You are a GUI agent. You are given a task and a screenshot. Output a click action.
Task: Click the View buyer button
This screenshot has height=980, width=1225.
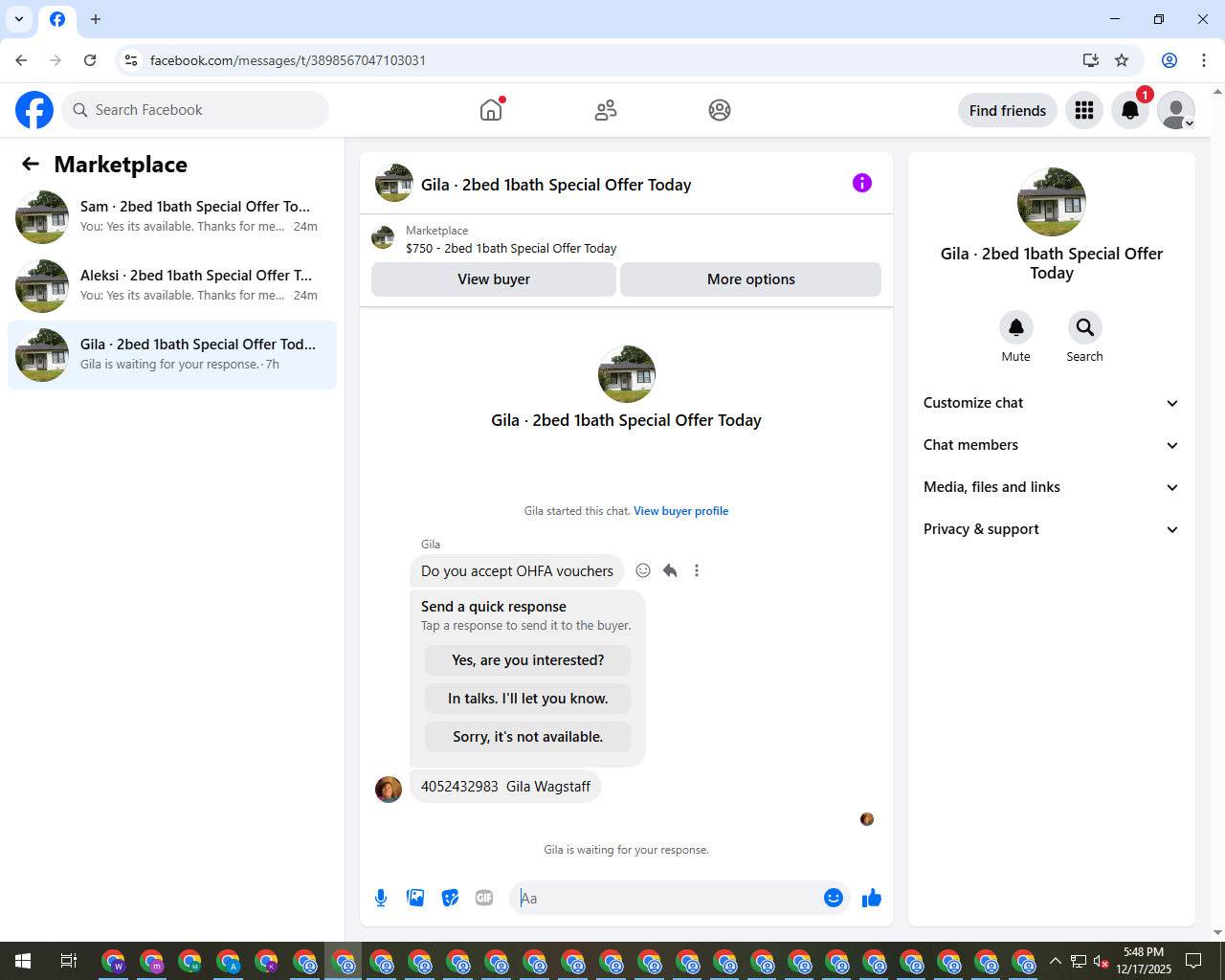[494, 279]
